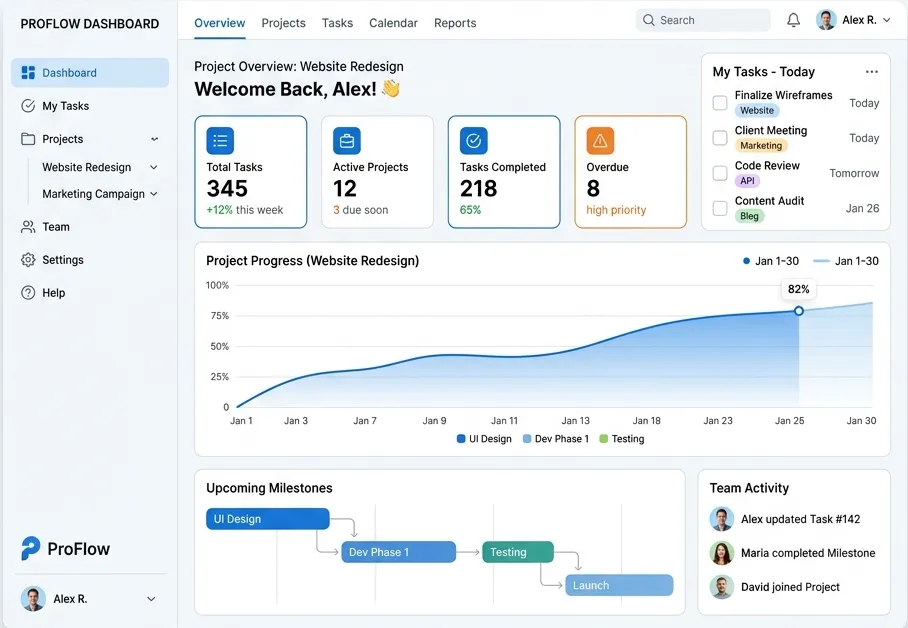The image size is (908, 628).
Task: Check the Content Audit task checkbox
Action: point(720,208)
